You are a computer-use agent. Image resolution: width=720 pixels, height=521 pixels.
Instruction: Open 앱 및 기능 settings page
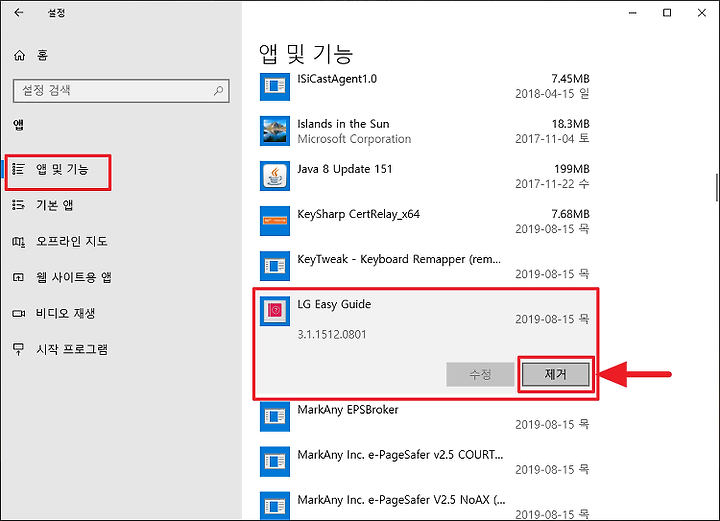(62, 169)
